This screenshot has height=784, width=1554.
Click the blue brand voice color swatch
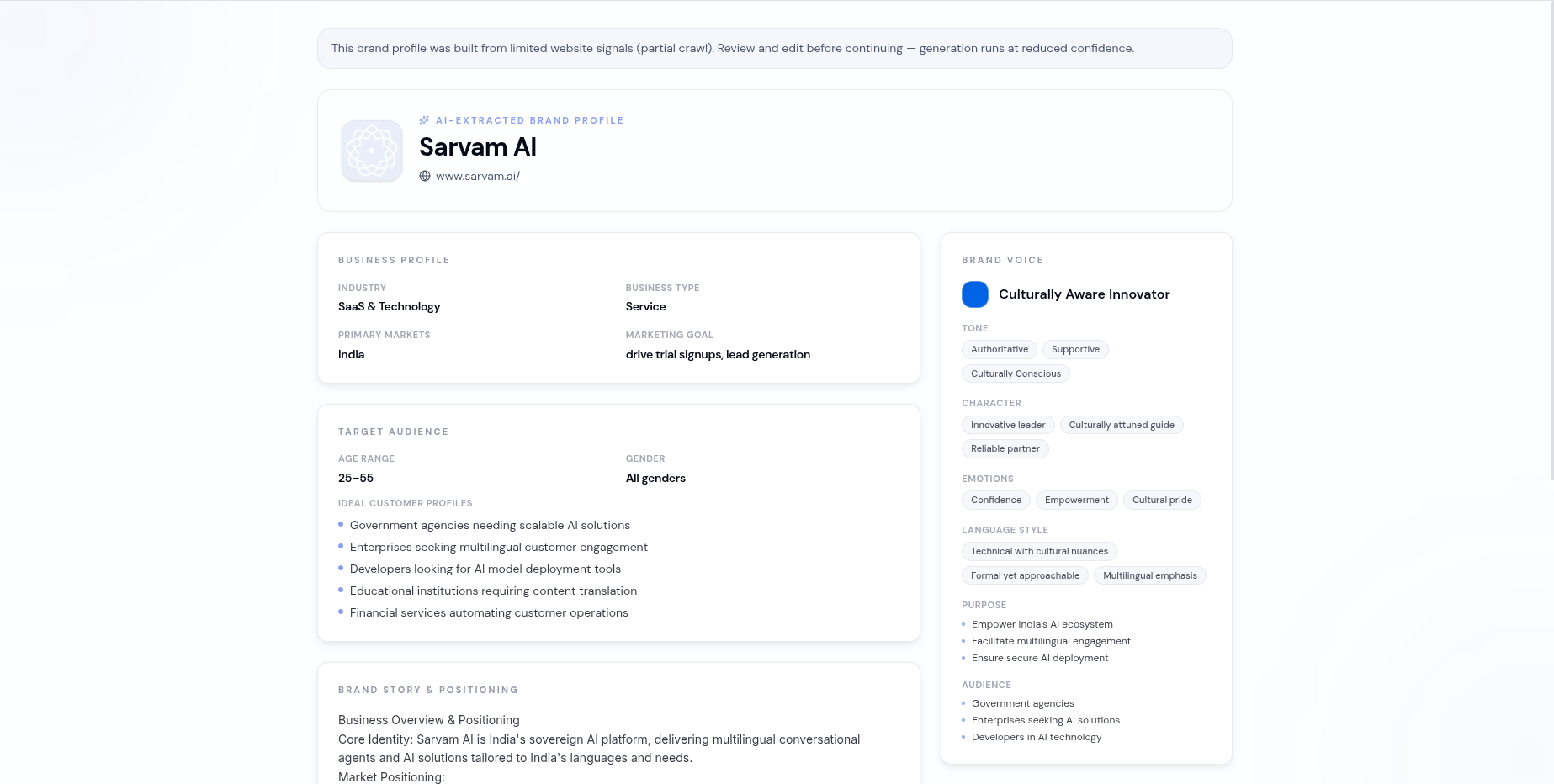point(975,294)
